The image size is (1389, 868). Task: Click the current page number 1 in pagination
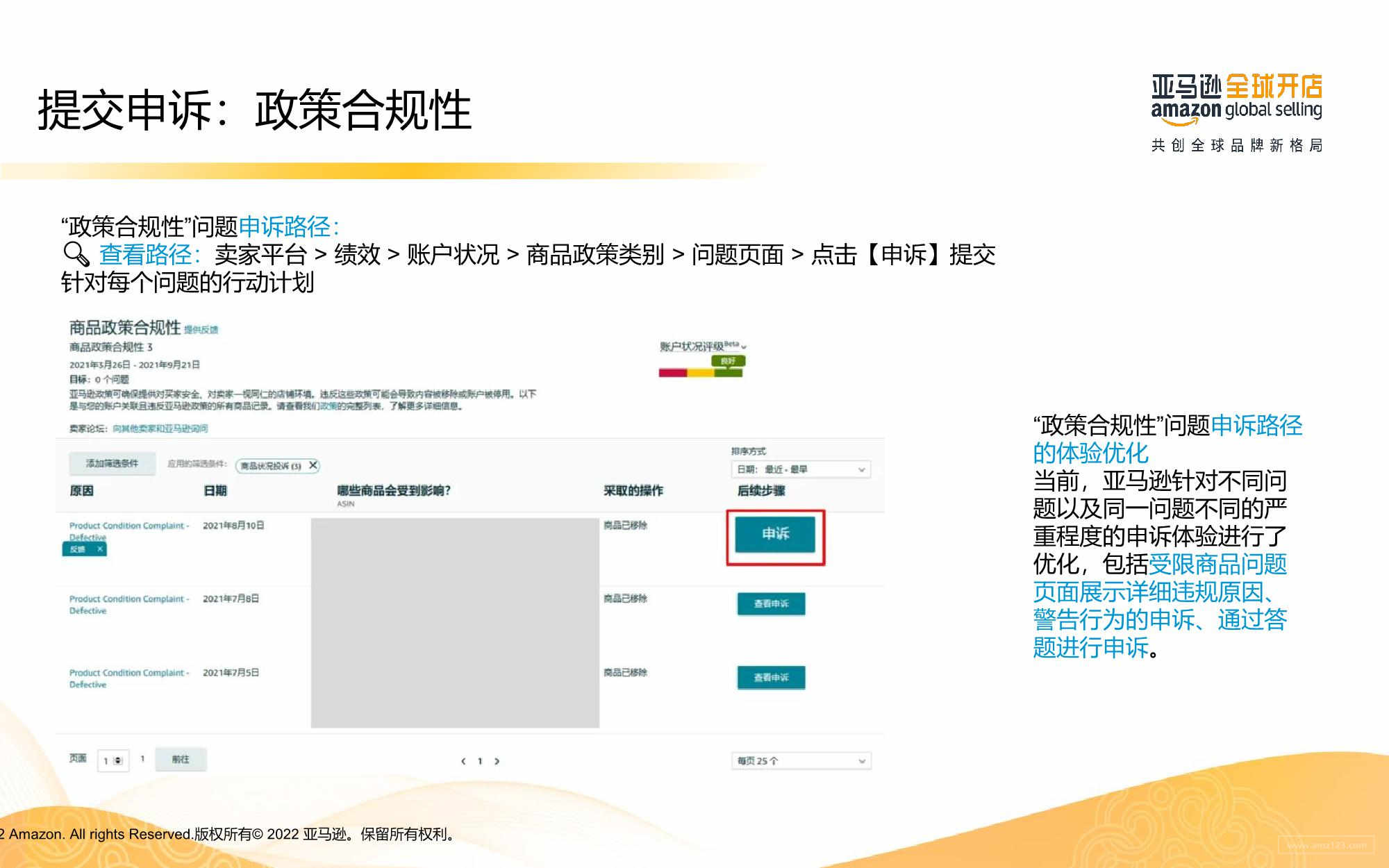480,762
